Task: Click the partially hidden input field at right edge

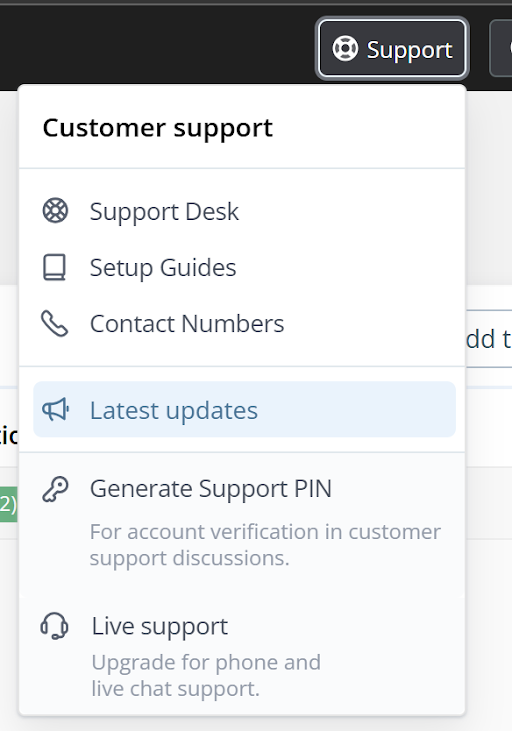Action: [x=489, y=338]
